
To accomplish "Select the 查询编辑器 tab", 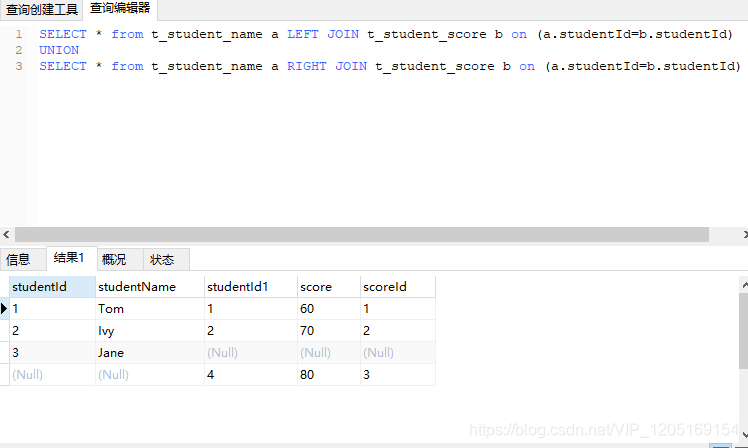I will tap(120, 8).
